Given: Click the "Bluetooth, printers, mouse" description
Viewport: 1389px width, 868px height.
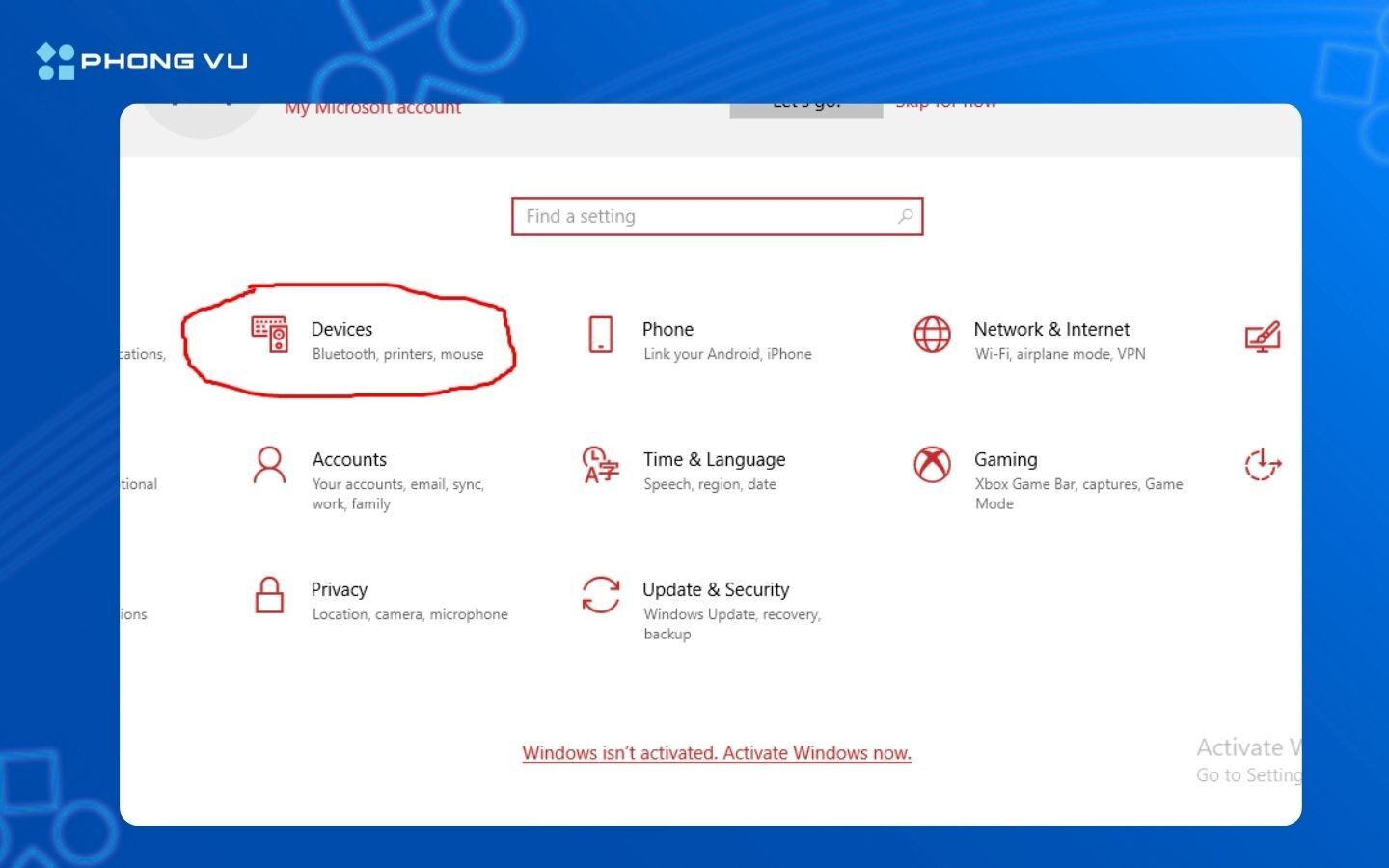Looking at the screenshot, I should coord(397,354).
